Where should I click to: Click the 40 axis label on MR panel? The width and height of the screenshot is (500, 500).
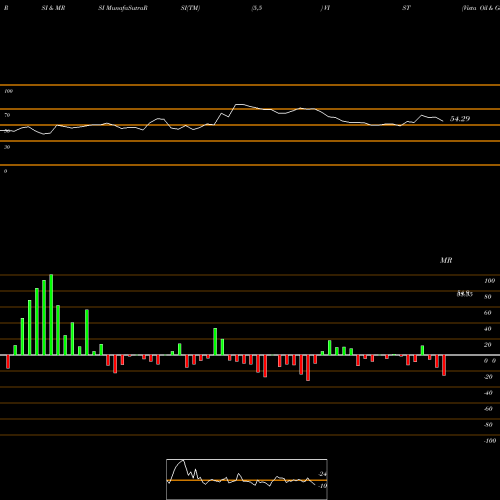488,329
